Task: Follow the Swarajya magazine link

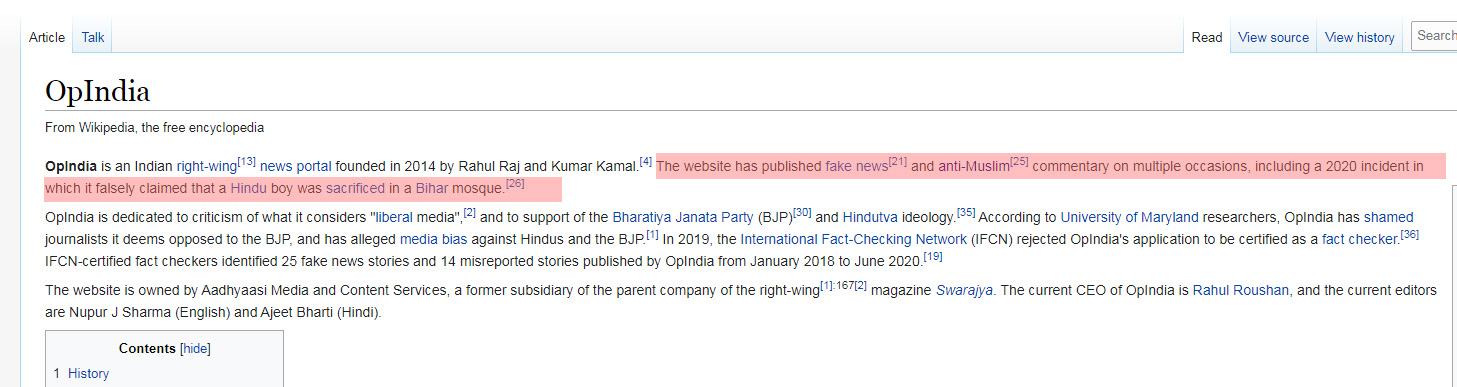Action: tap(964, 291)
